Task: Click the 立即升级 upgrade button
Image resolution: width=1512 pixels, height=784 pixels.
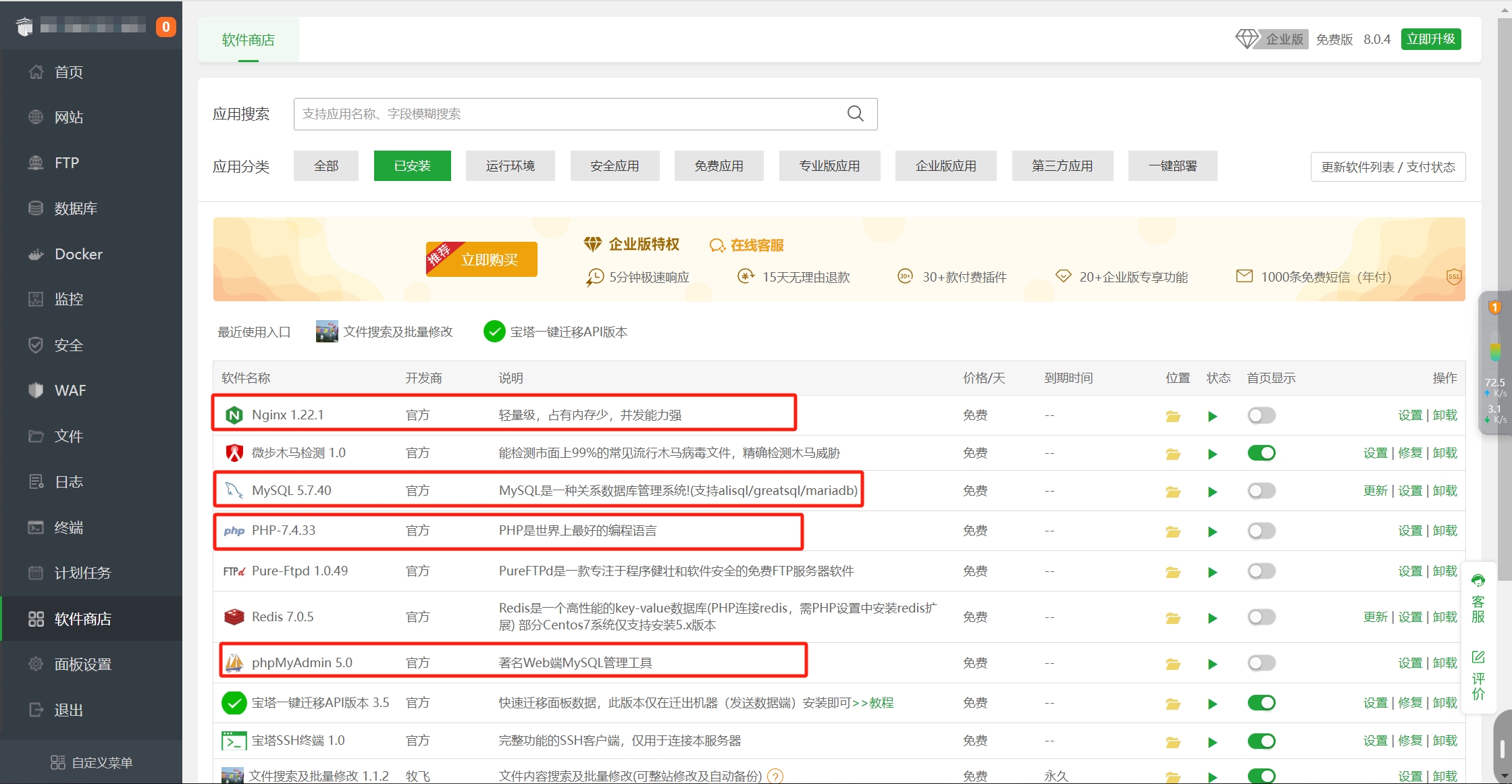Action: pyautogui.click(x=1431, y=39)
